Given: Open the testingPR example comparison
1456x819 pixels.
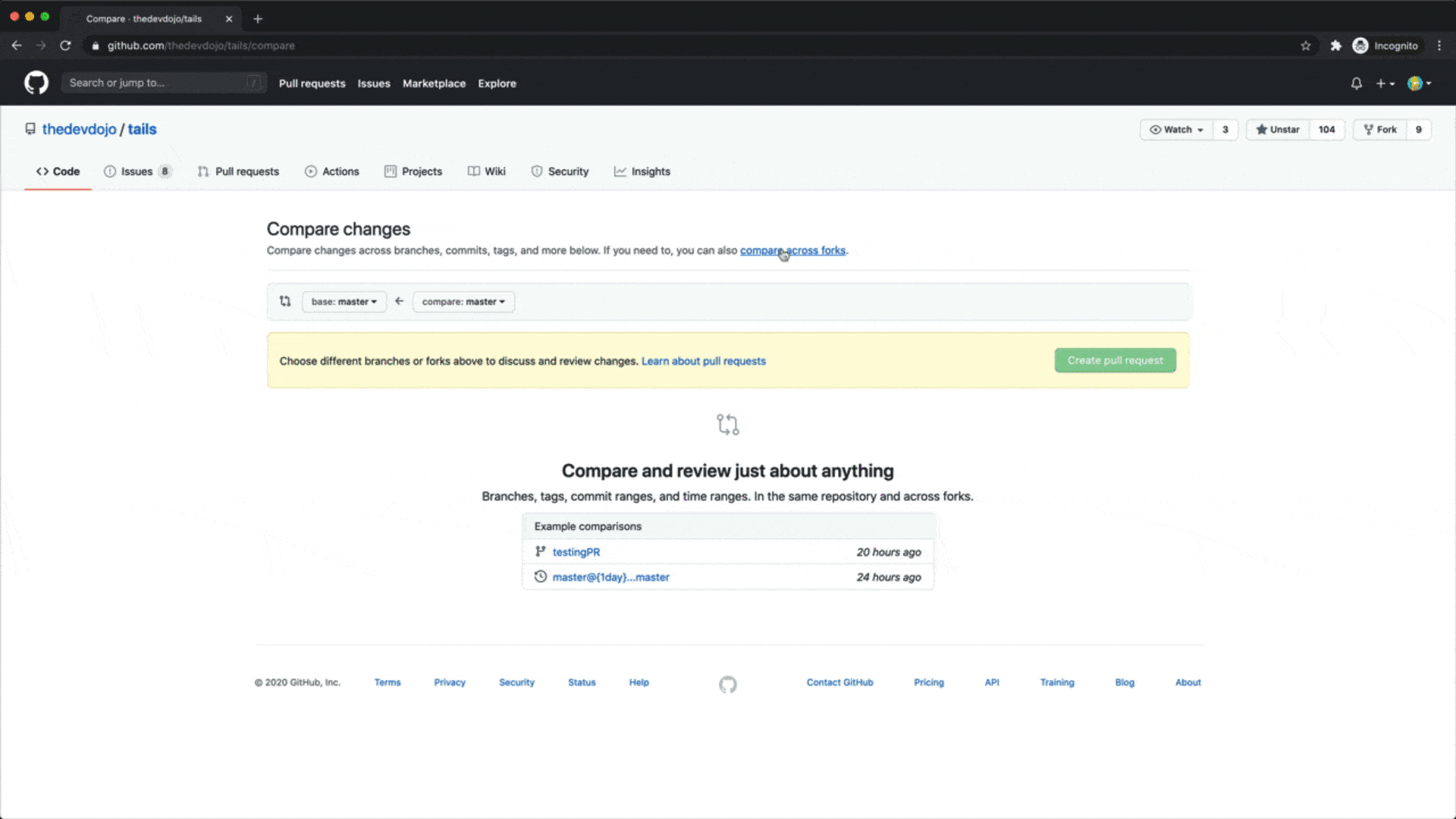Looking at the screenshot, I should point(576,552).
